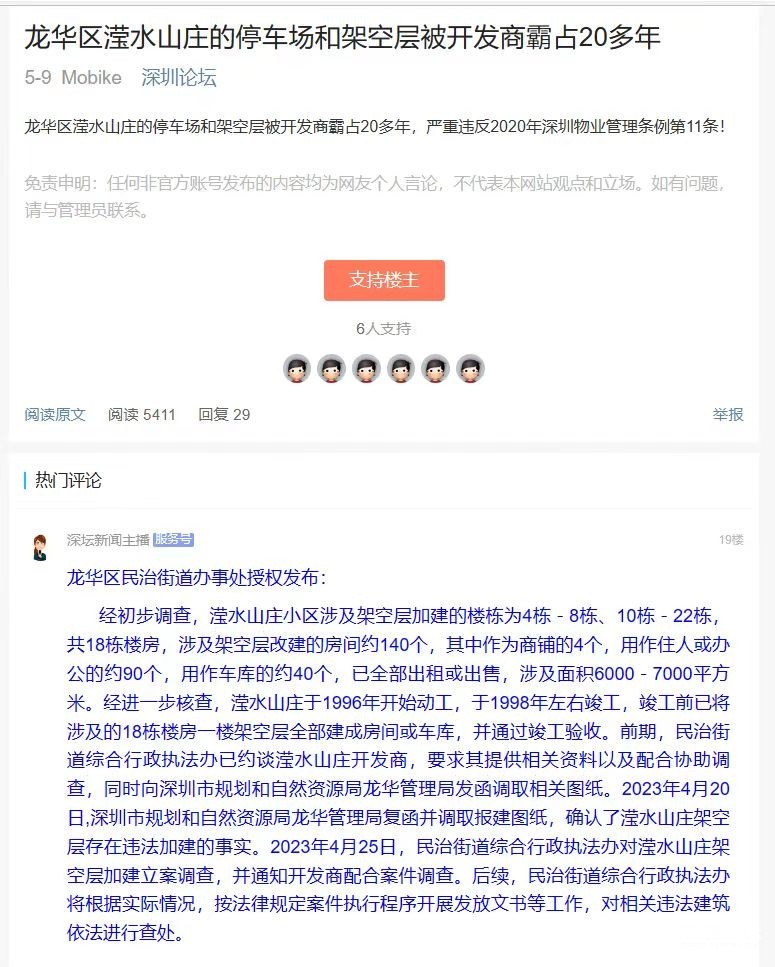Click the 6人支持 supporter count text
The image size is (775, 967).
pos(383,329)
